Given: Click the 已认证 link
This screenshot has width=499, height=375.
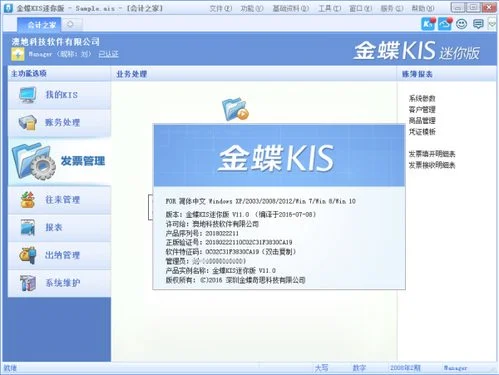Looking at the screenshot, I should tap(108, 54).
